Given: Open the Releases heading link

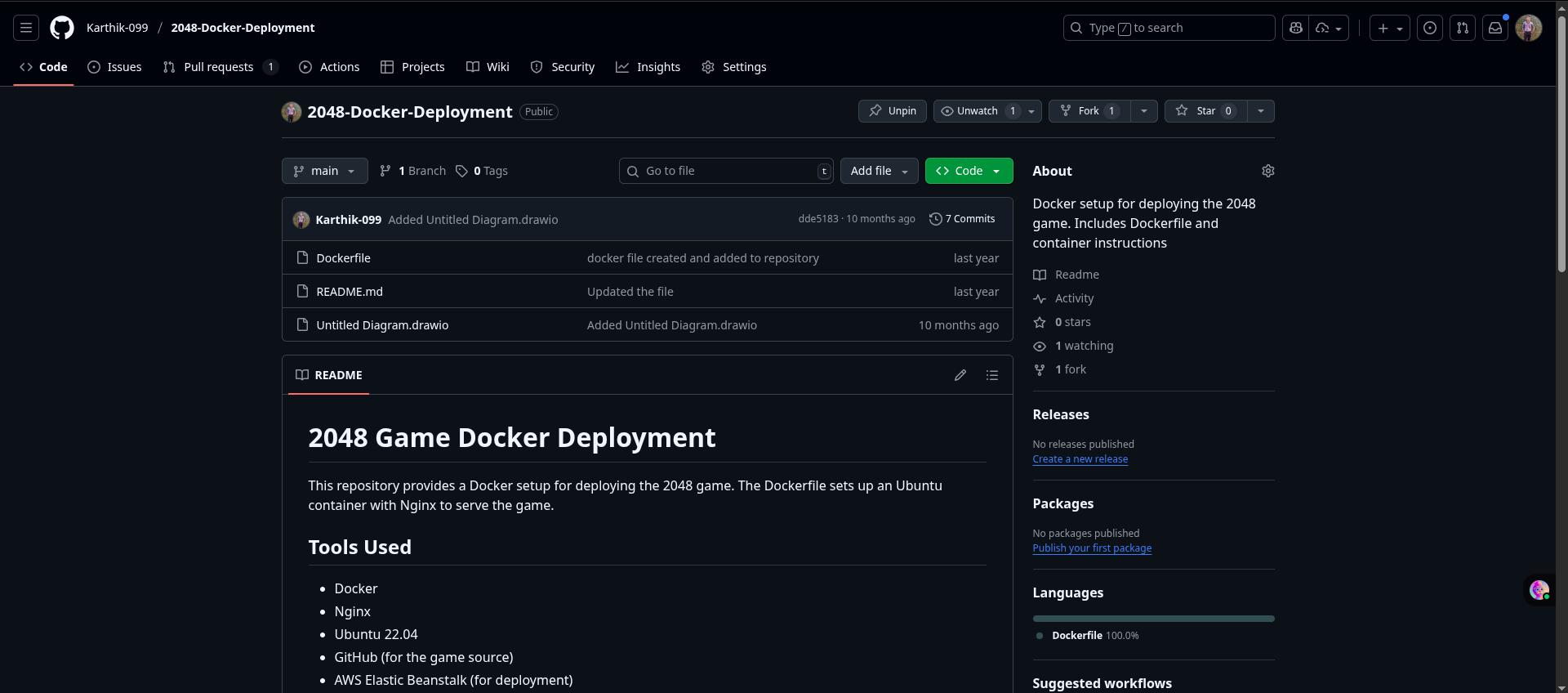Looking at the screenshot, I should (x=1061, y=414).
